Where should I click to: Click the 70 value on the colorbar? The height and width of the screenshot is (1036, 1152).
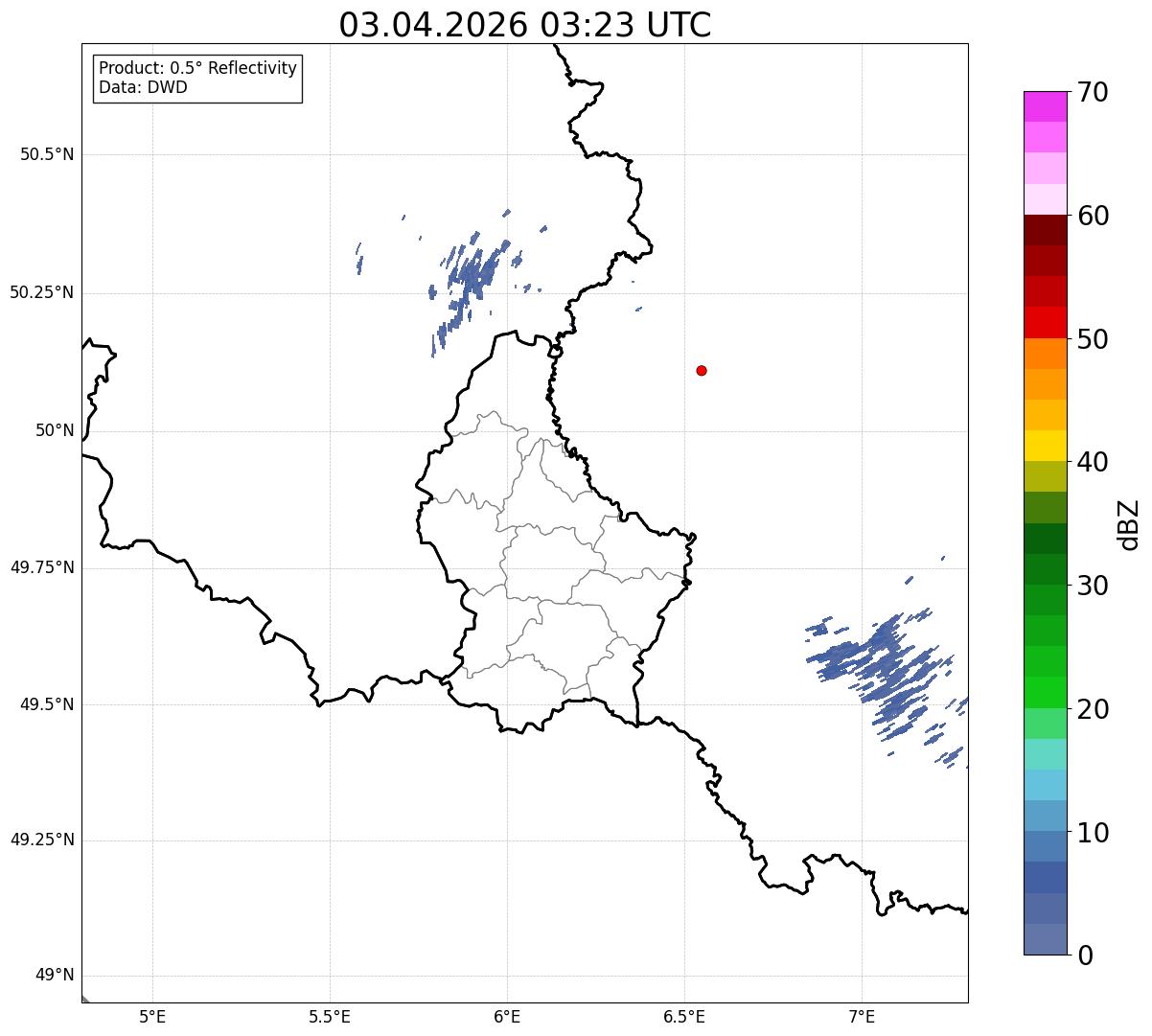pos(1093,92)
